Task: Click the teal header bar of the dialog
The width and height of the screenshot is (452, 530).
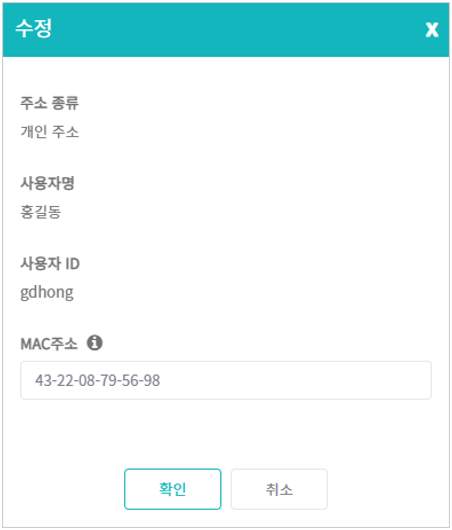Action: (x=226, y=30)
